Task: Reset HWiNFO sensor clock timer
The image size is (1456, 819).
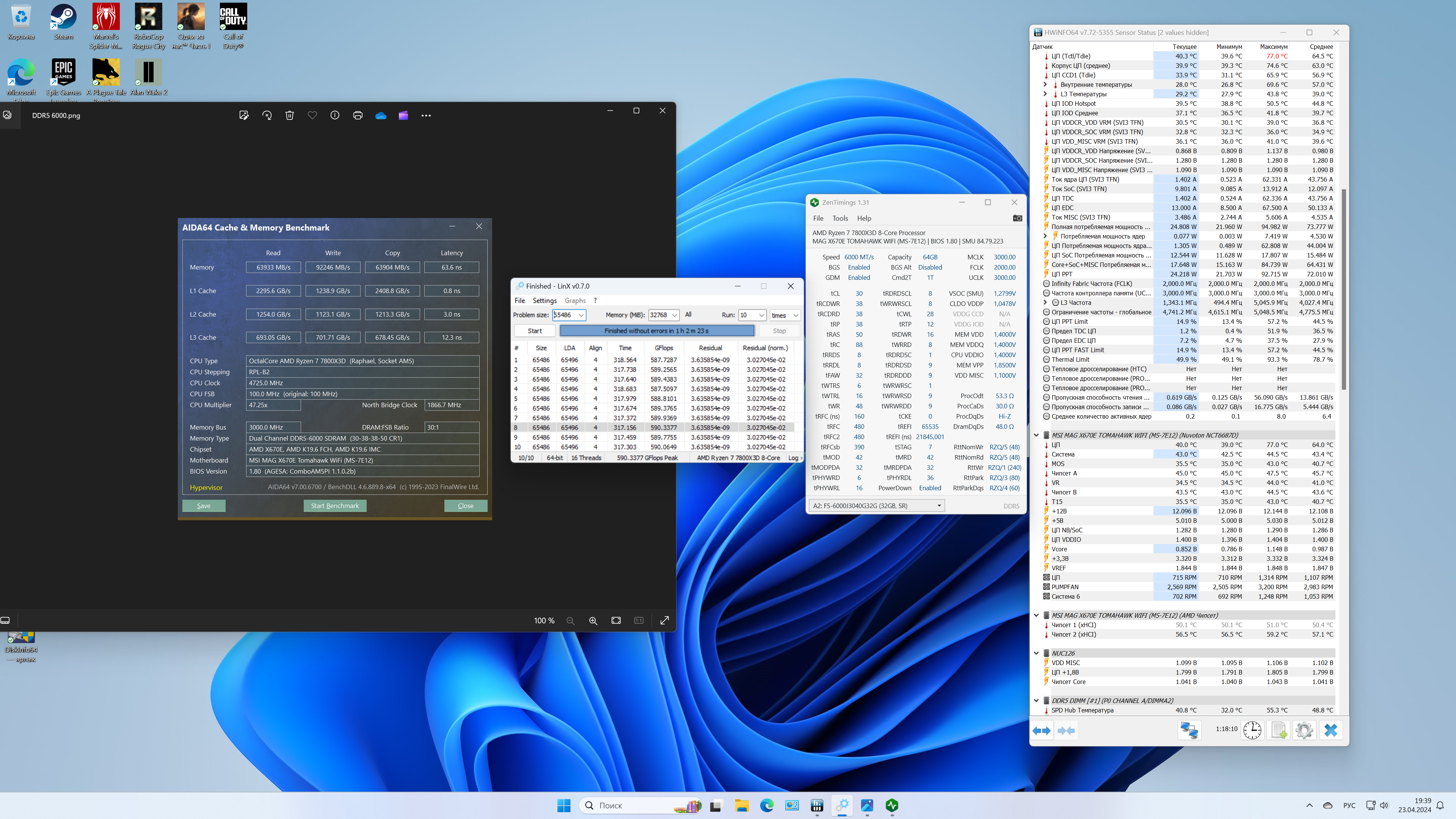Action: (x=1252, y=730)
